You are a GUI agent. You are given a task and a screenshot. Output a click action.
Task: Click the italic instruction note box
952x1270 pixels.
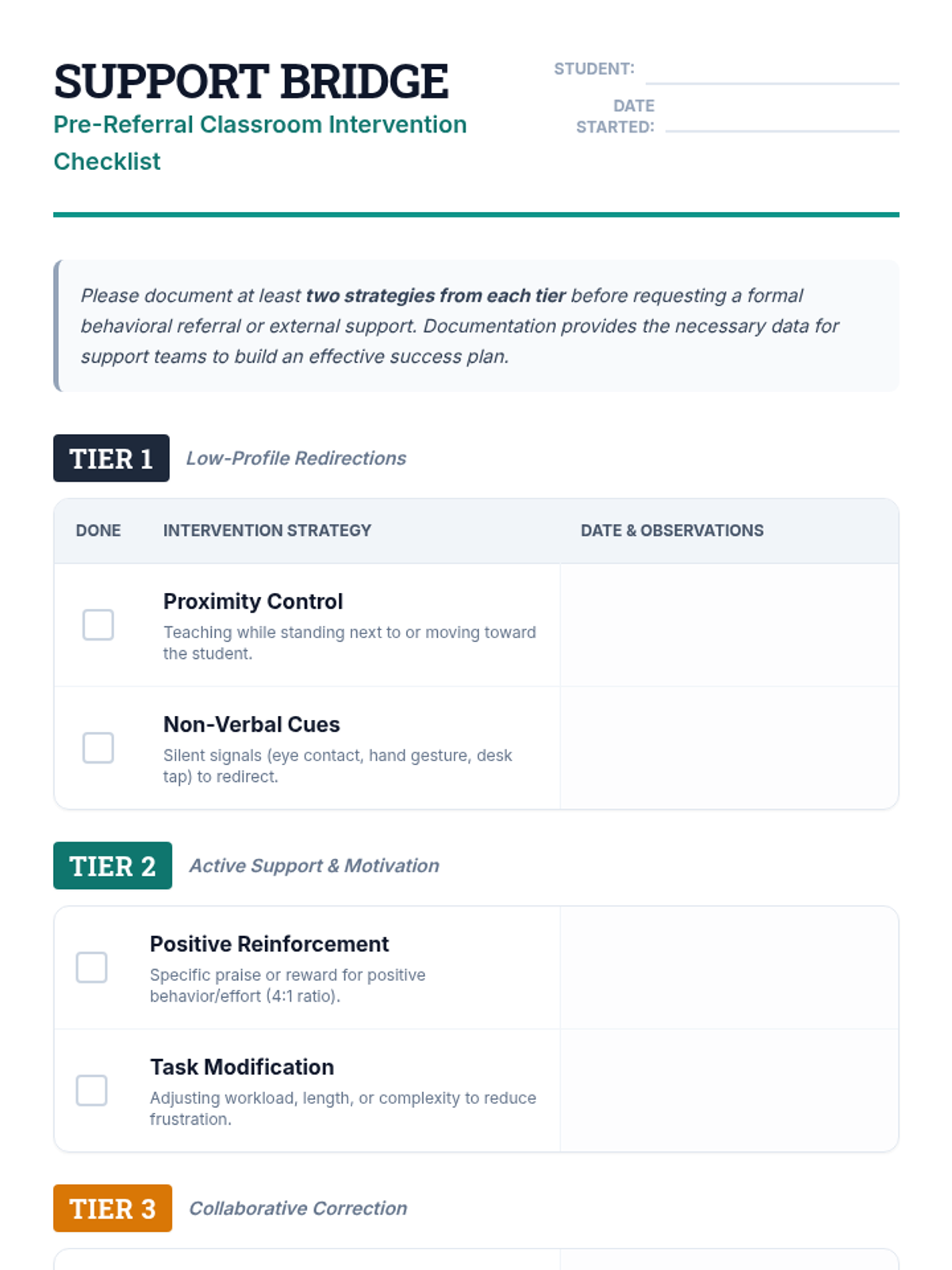point(476,325)
